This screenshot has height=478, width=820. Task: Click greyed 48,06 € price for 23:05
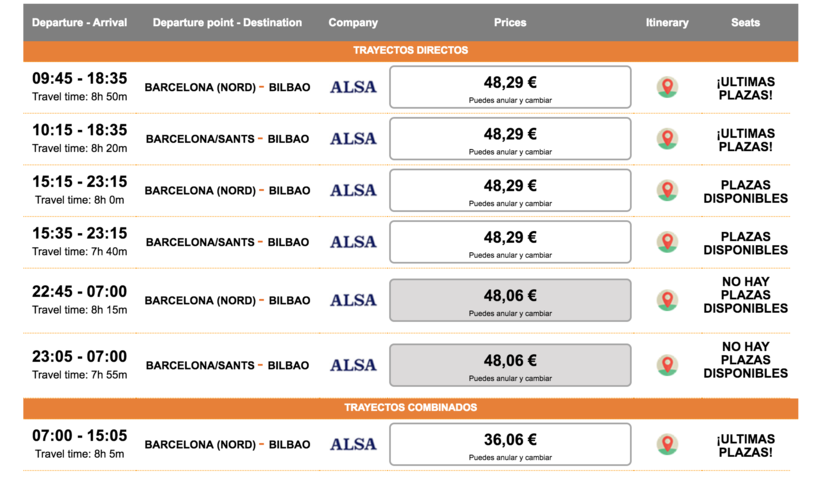[x=510, y=365]
